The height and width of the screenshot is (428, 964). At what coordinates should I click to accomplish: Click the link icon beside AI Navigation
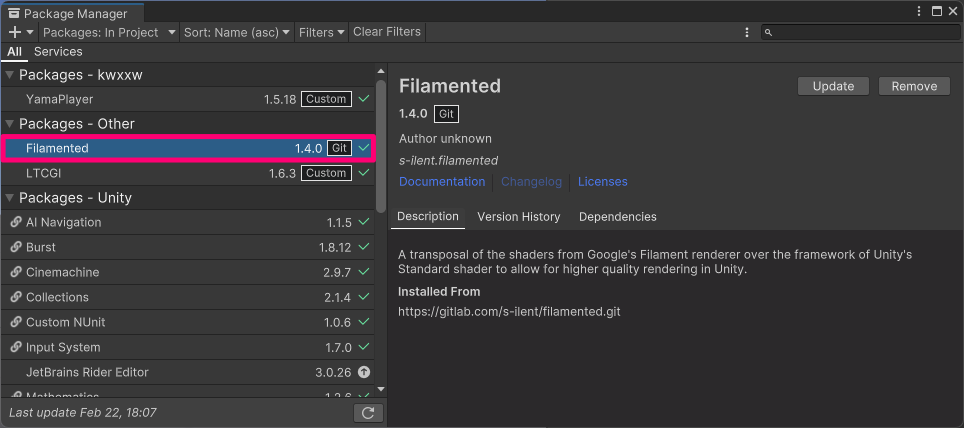point(16,222)
